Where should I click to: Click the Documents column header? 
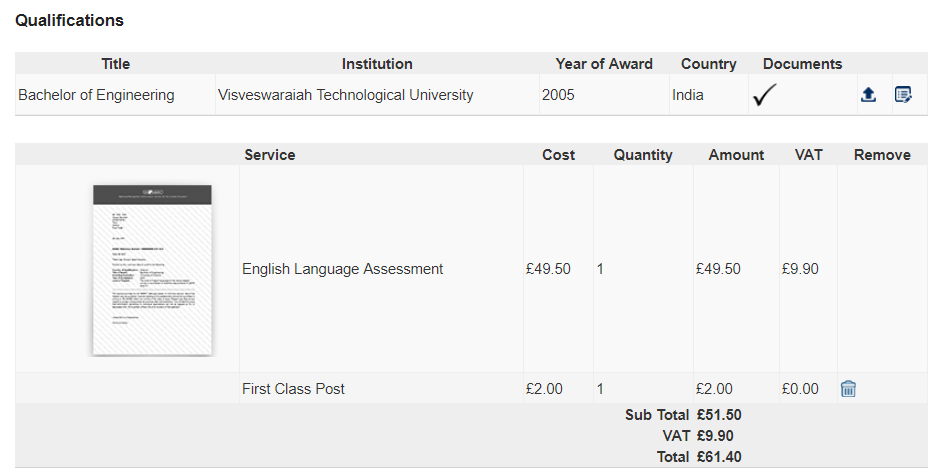802,64
